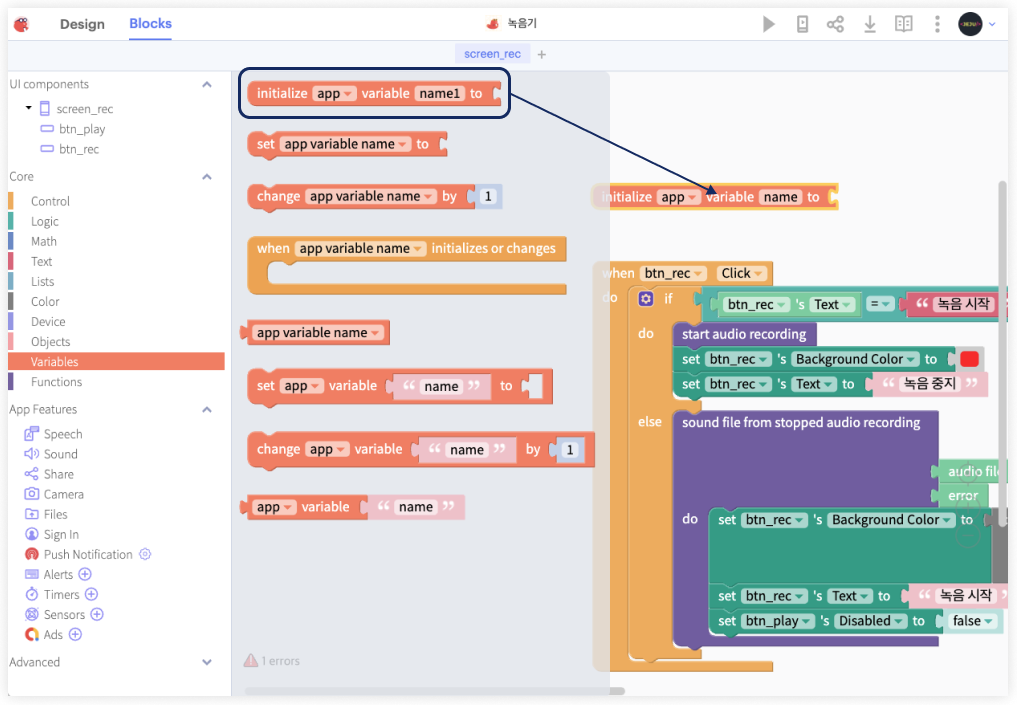Add an Ads component with its plus icon
1017x705 pixels.
75,634
